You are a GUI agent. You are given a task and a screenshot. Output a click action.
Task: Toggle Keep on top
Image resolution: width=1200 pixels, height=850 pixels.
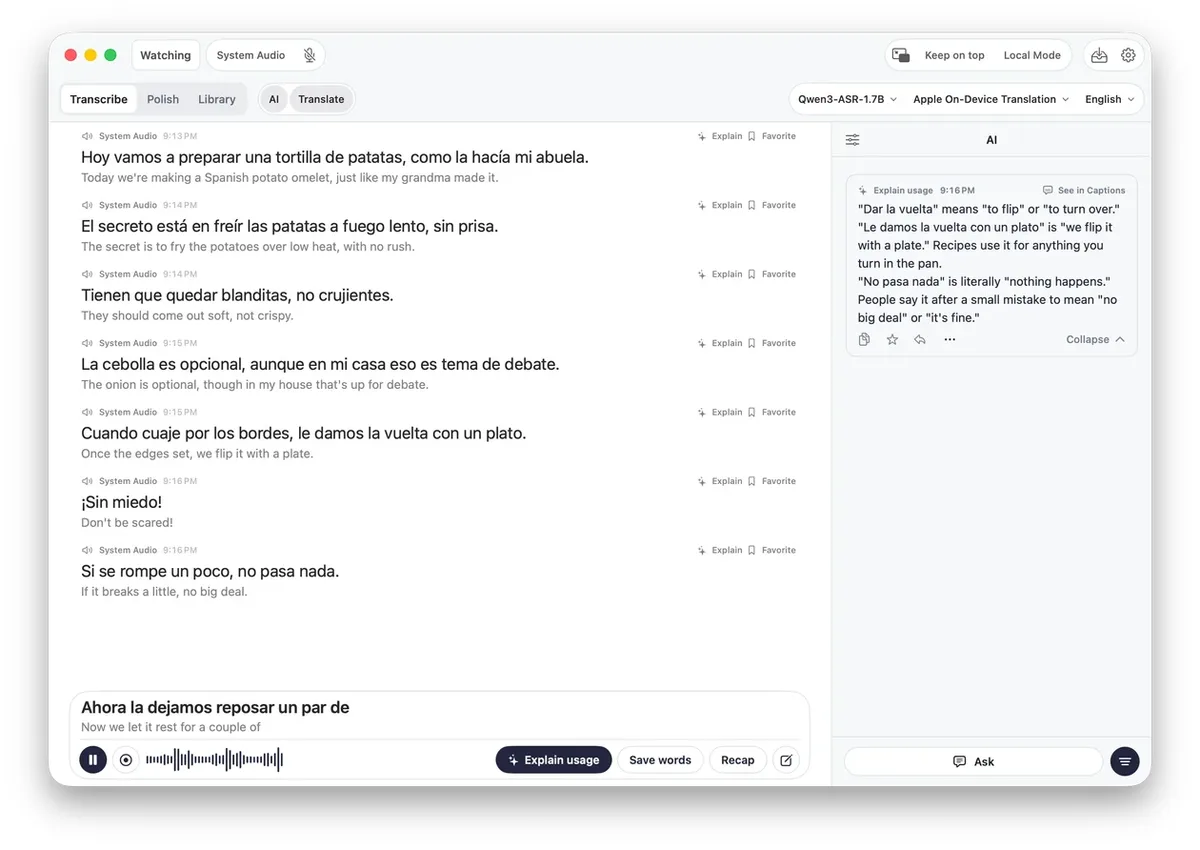[954, 56]
